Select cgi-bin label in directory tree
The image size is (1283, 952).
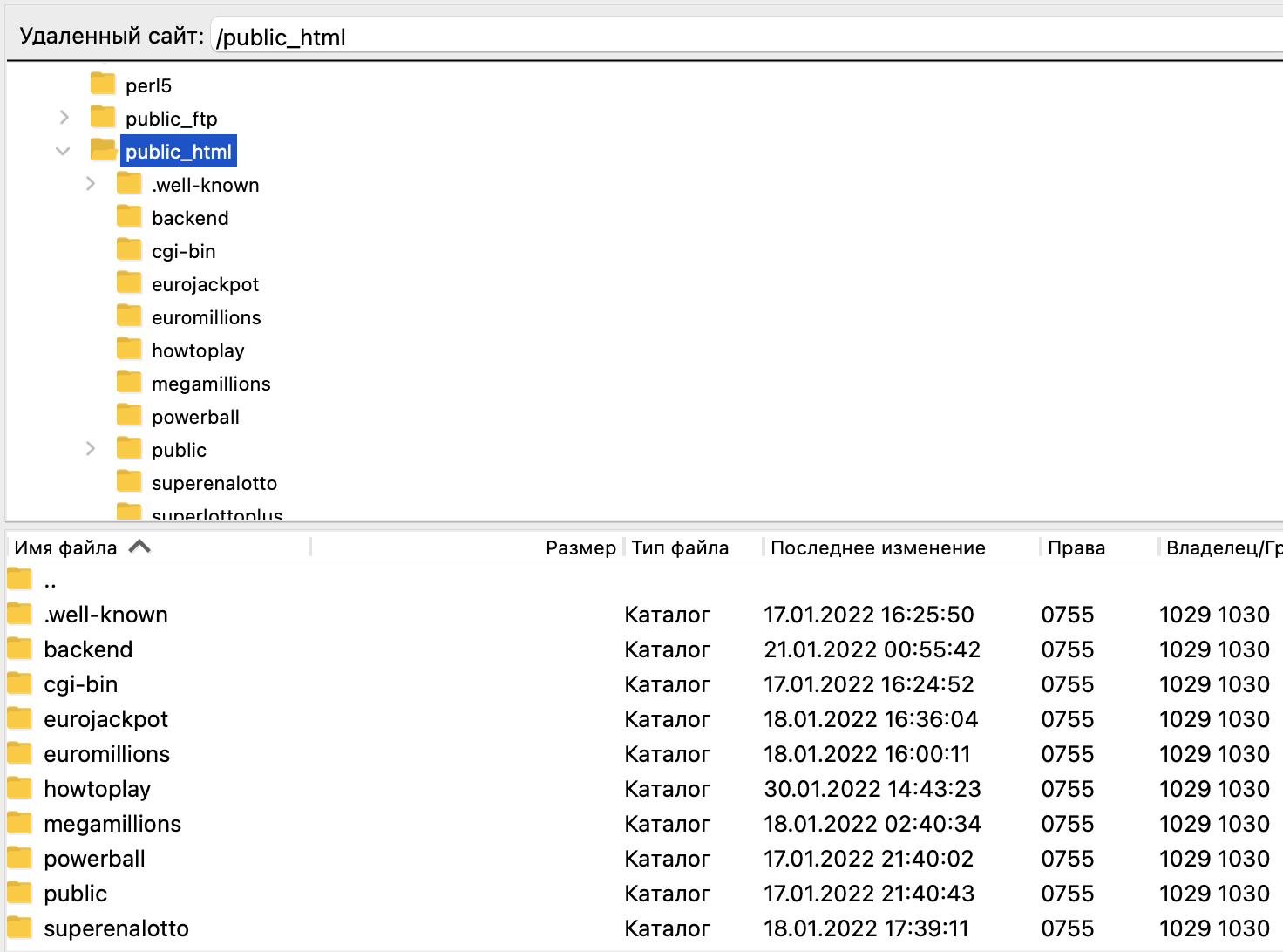[184, 251]
